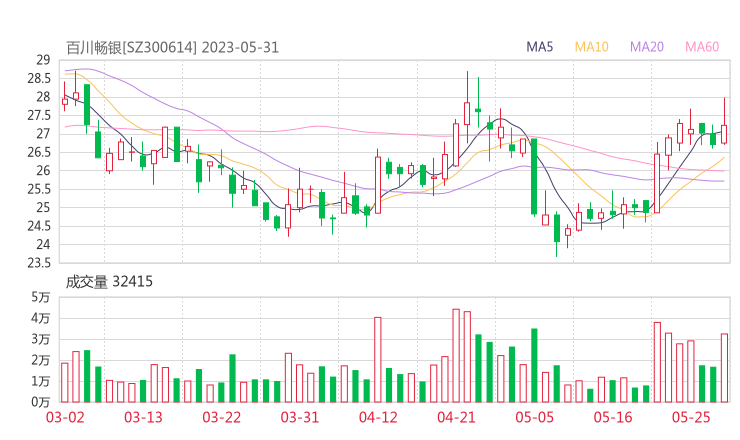Click the red volume bar at 04-12

378,360
